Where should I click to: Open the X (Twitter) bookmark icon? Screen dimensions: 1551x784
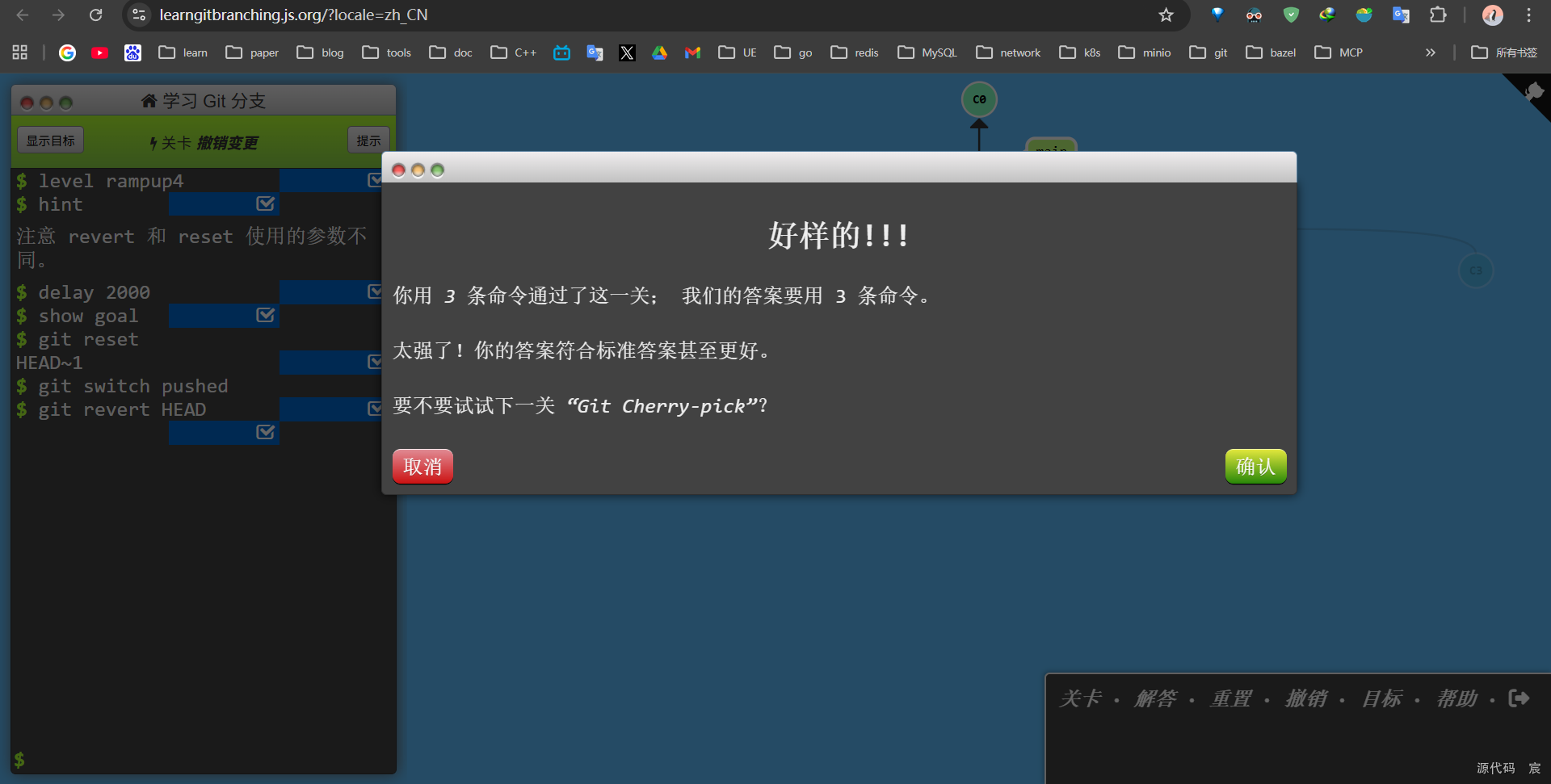627,52
